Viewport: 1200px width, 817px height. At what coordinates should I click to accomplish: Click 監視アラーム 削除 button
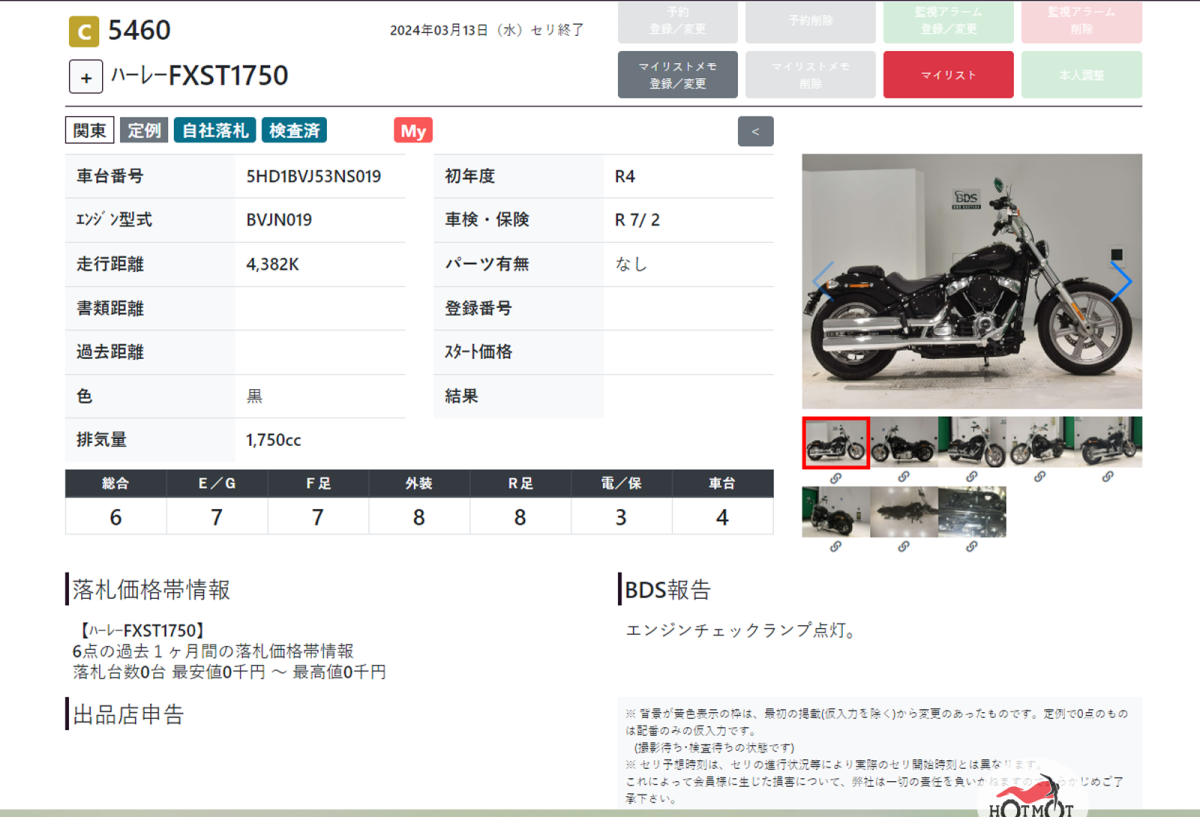[1082, 21]
